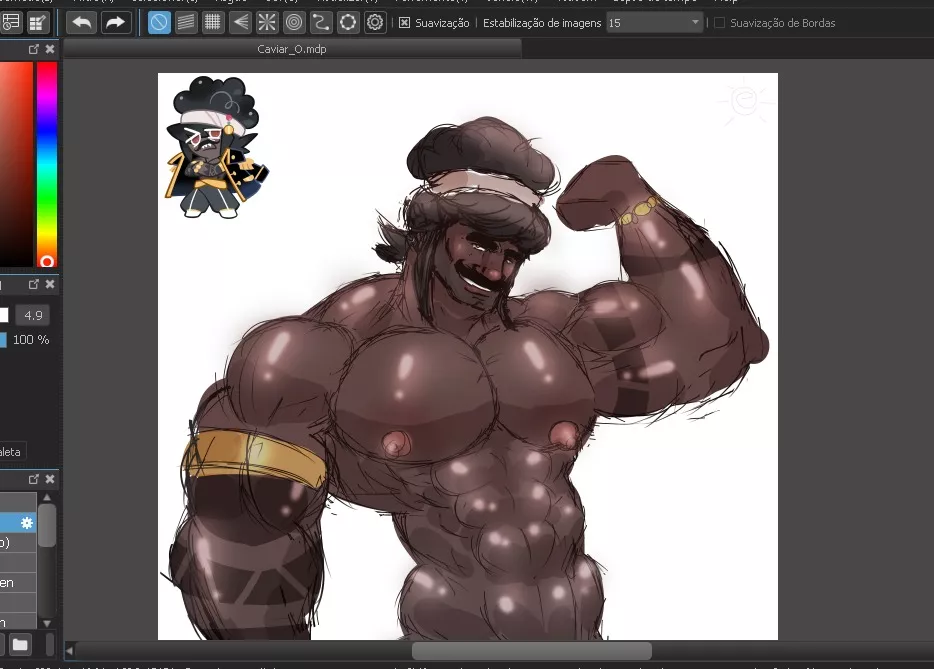The height and width of the screenshot is (669, 934).
Task: Click the gear icon on selected layer
Action: (27, 523)
